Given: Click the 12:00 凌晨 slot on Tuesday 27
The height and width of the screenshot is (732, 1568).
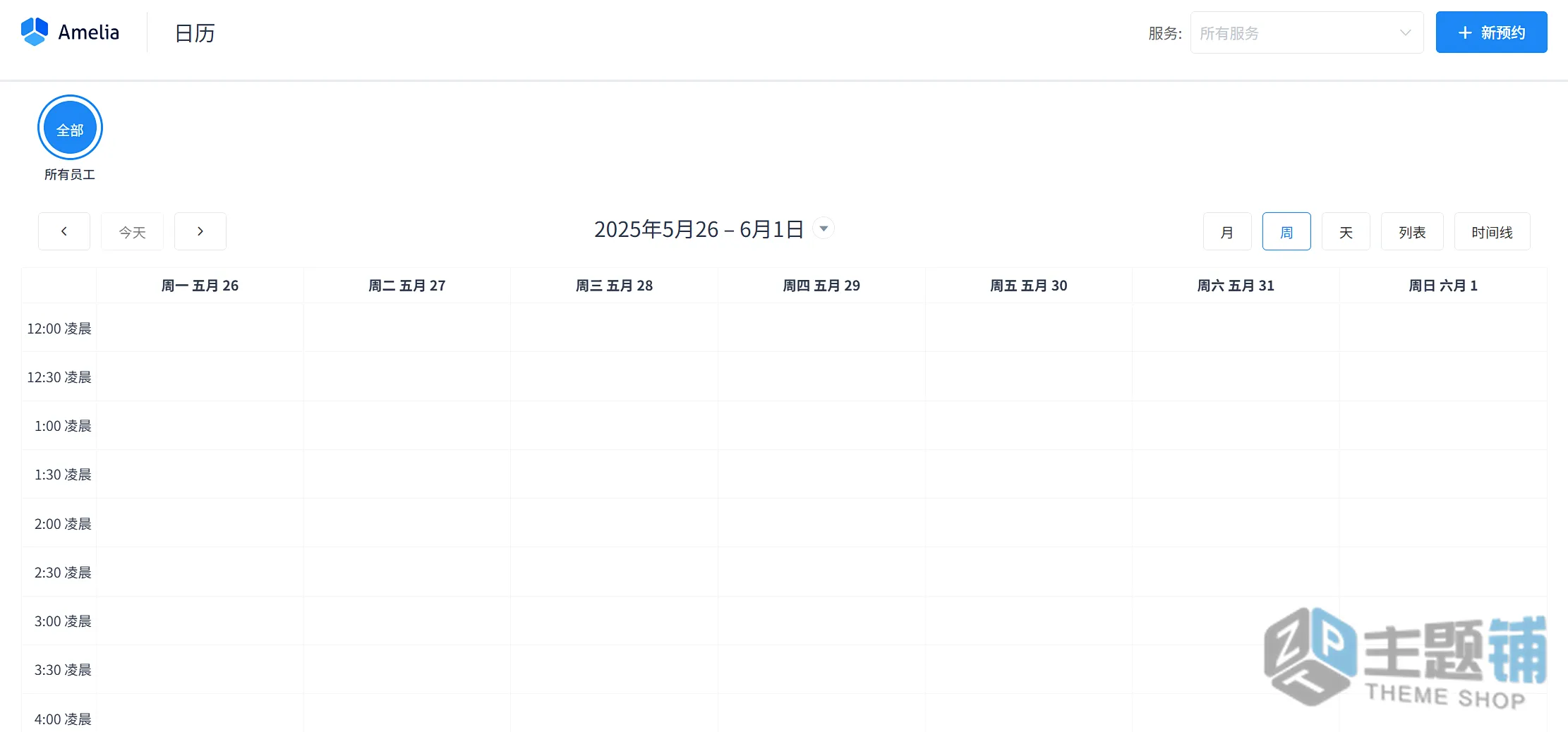Looking at the screenshot, I should point(407,328).
